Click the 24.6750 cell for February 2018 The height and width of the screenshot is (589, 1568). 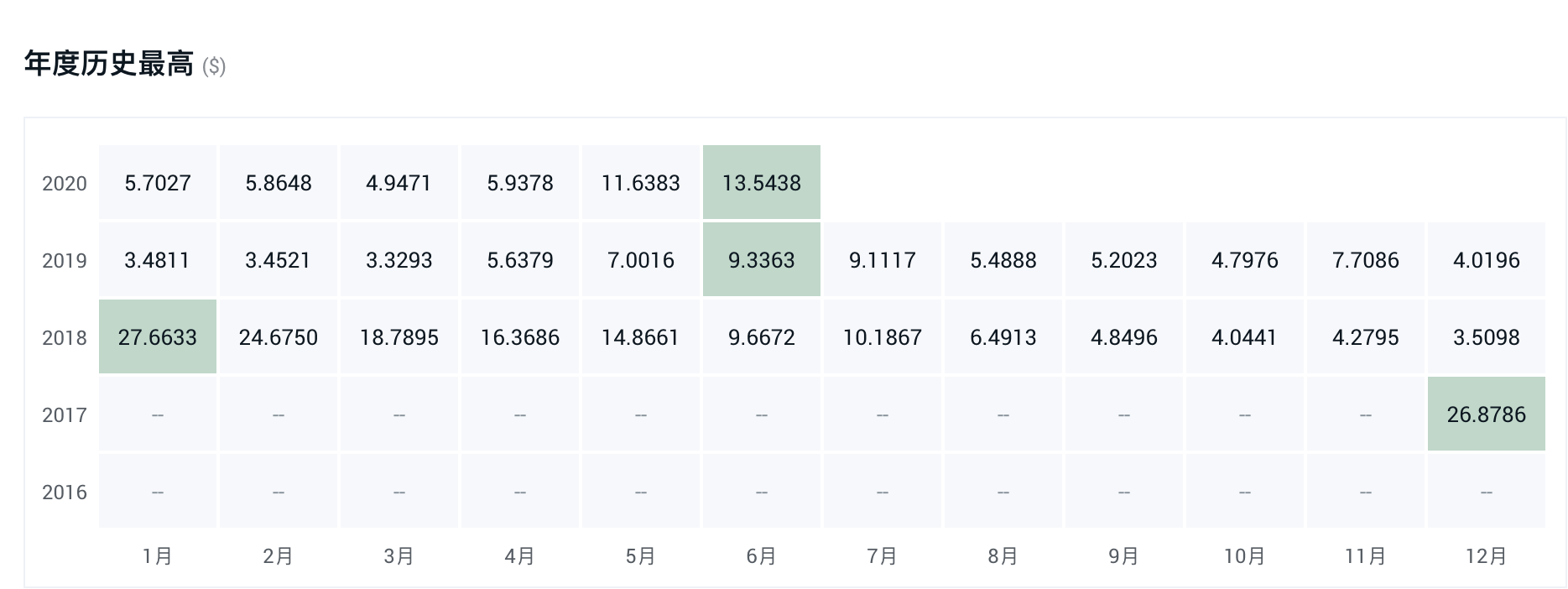[x=278, y=337]
